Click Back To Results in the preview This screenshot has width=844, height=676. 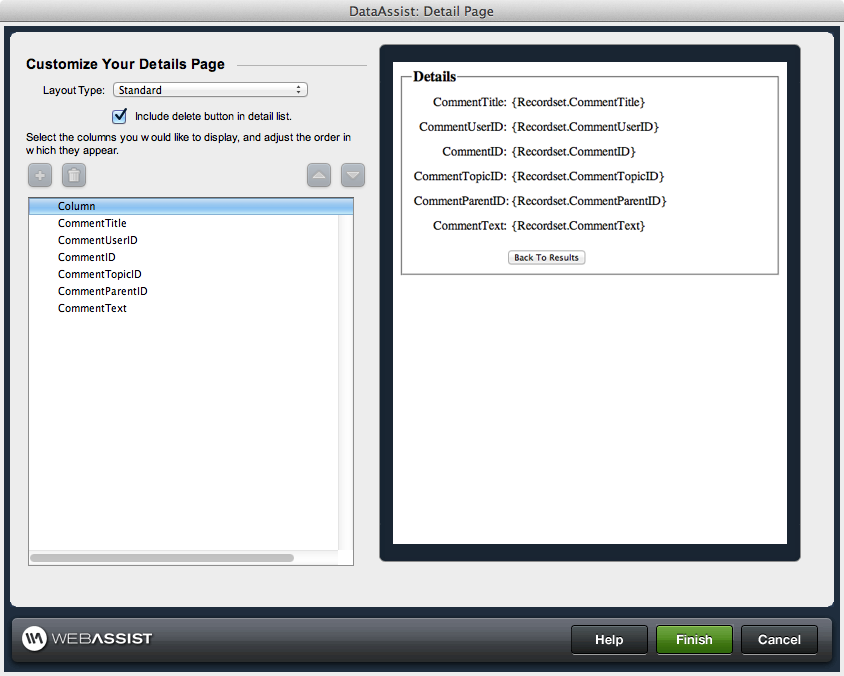click(546, 257)
